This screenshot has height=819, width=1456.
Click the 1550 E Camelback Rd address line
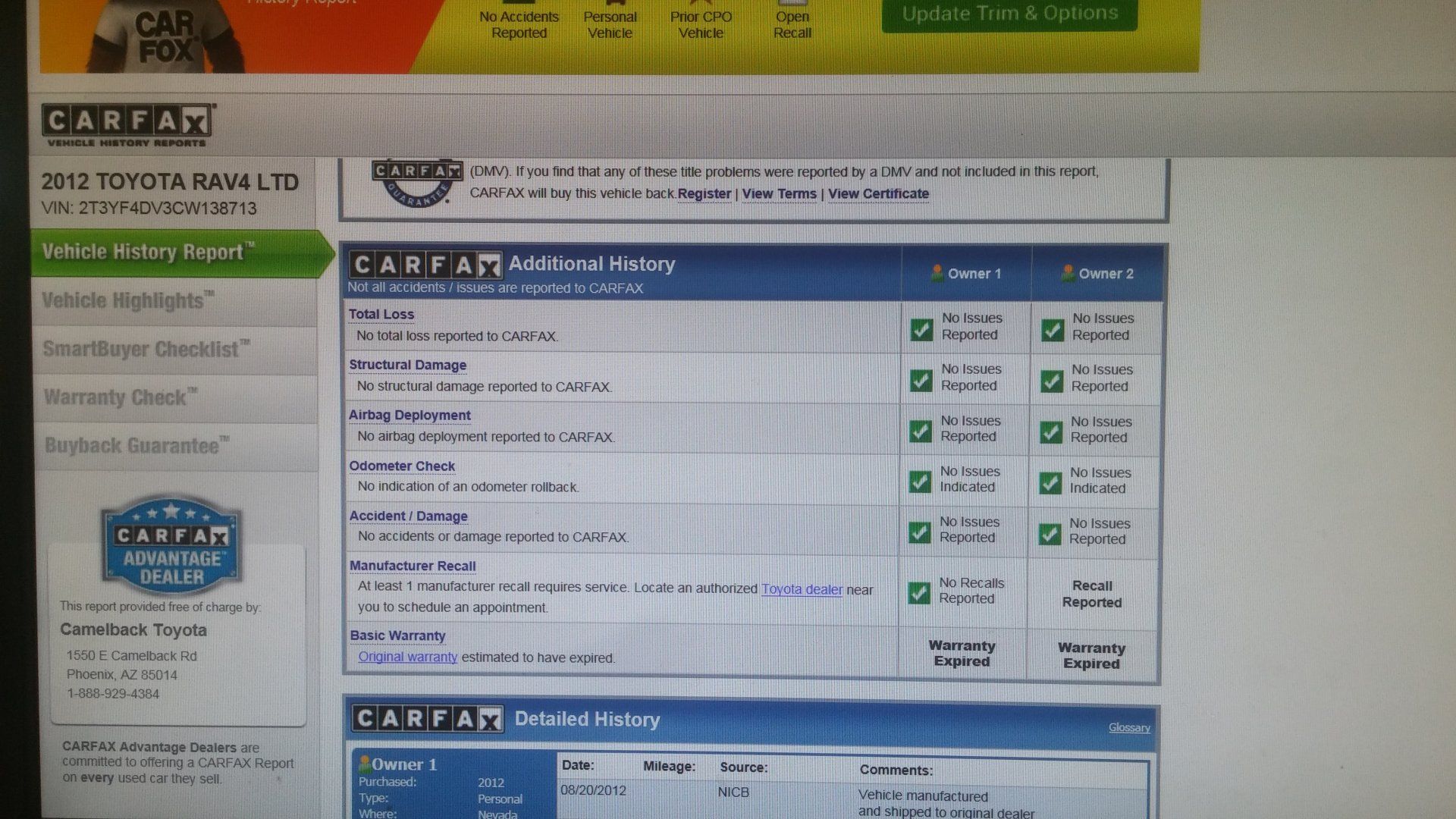pos(131,656)
